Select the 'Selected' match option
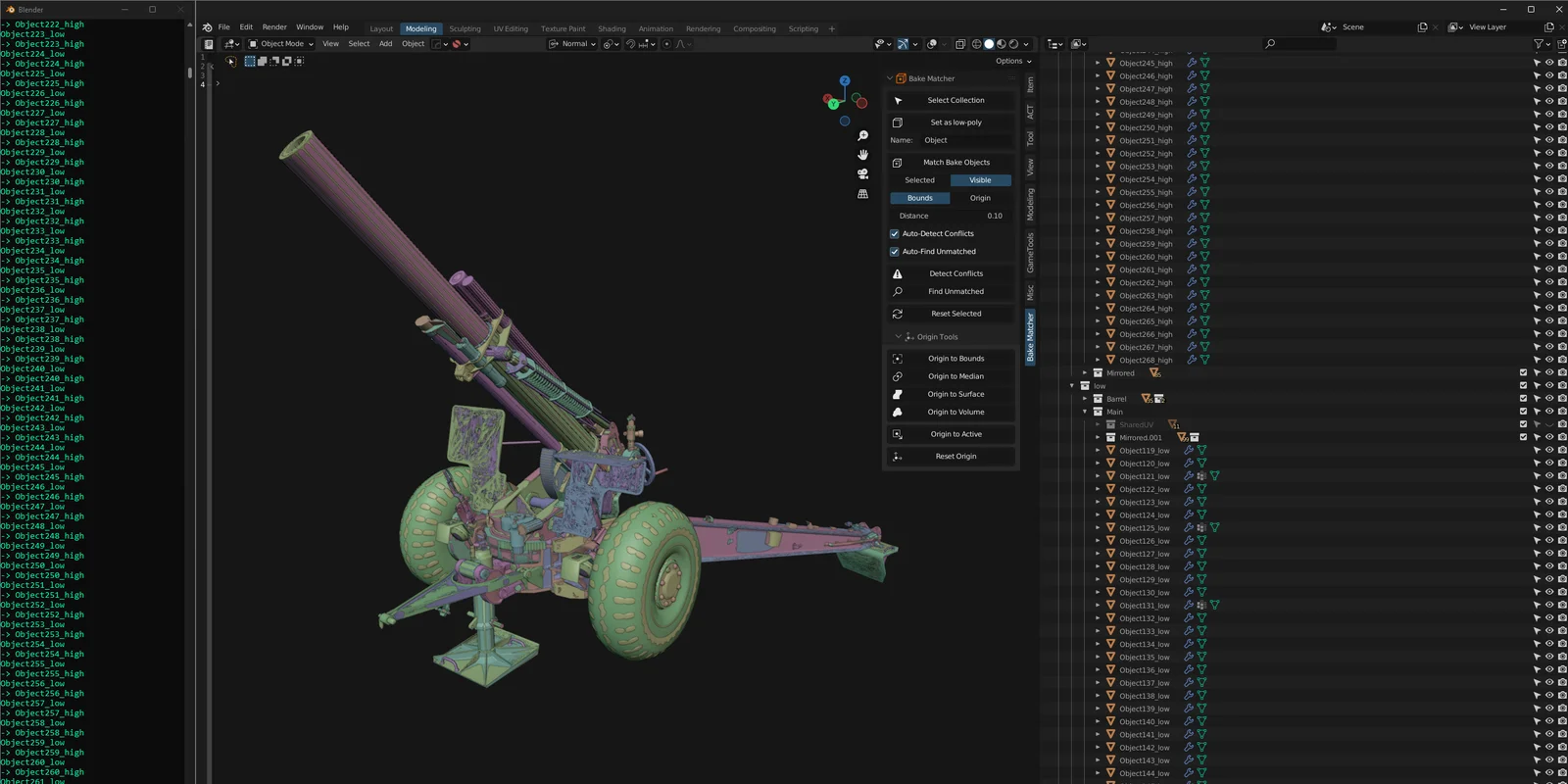 (919, 180)
